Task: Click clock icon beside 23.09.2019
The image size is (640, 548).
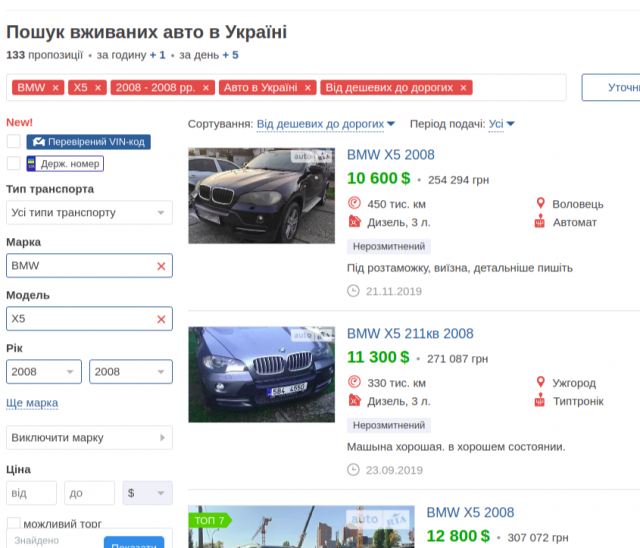Action: tap(353, 470)
